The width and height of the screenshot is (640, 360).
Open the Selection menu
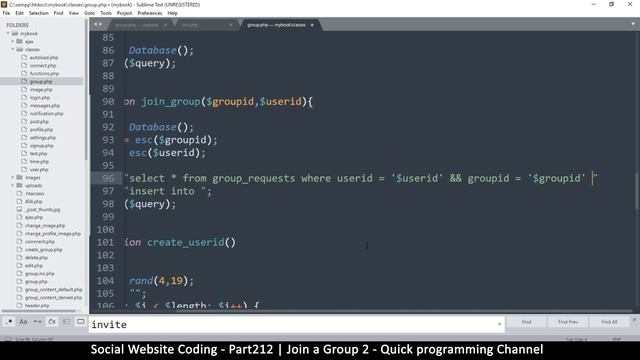click(39, 13)
